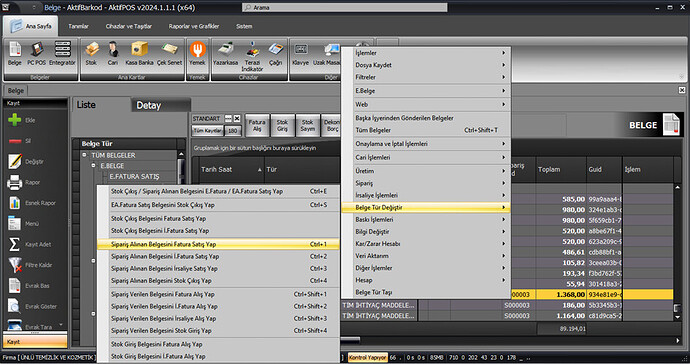This screenshot has height=364, width=690.
Task: Open Kayıt Adet sigma icon
Action: coord(15,244)
